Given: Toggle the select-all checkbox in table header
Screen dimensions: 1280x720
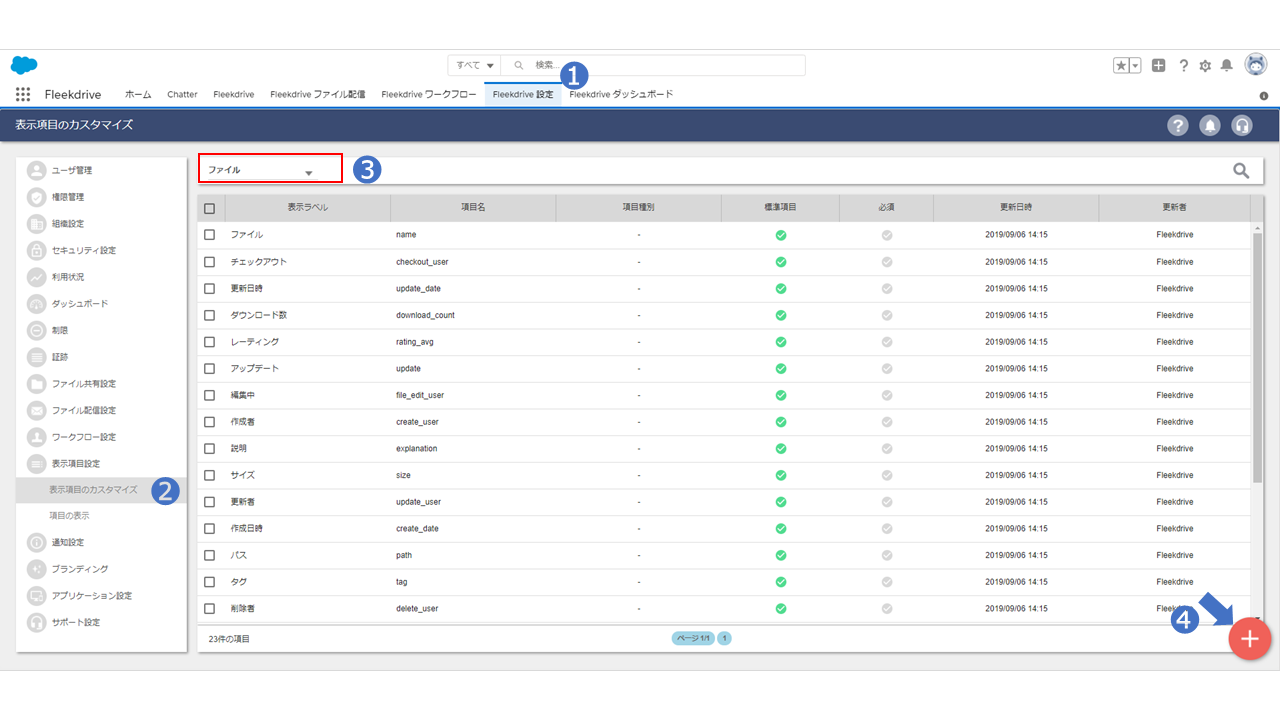Looking at the screenshot, I should (x=209, y=208).
